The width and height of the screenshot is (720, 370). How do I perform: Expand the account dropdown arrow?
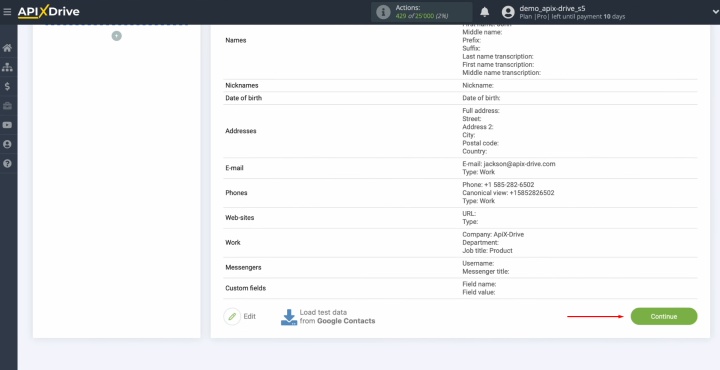coord(715,12)
